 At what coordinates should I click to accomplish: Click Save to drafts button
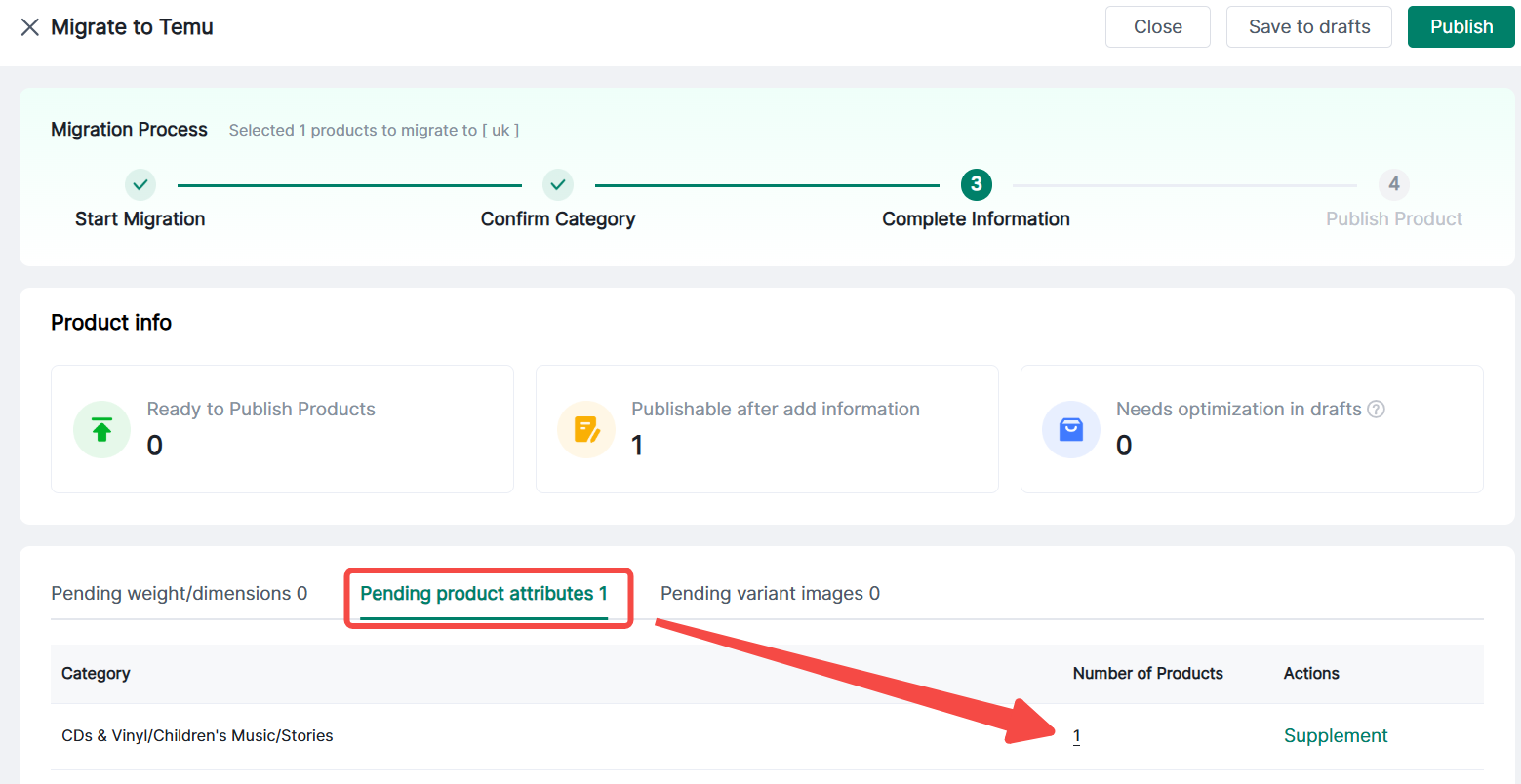tap(1308, 27)
